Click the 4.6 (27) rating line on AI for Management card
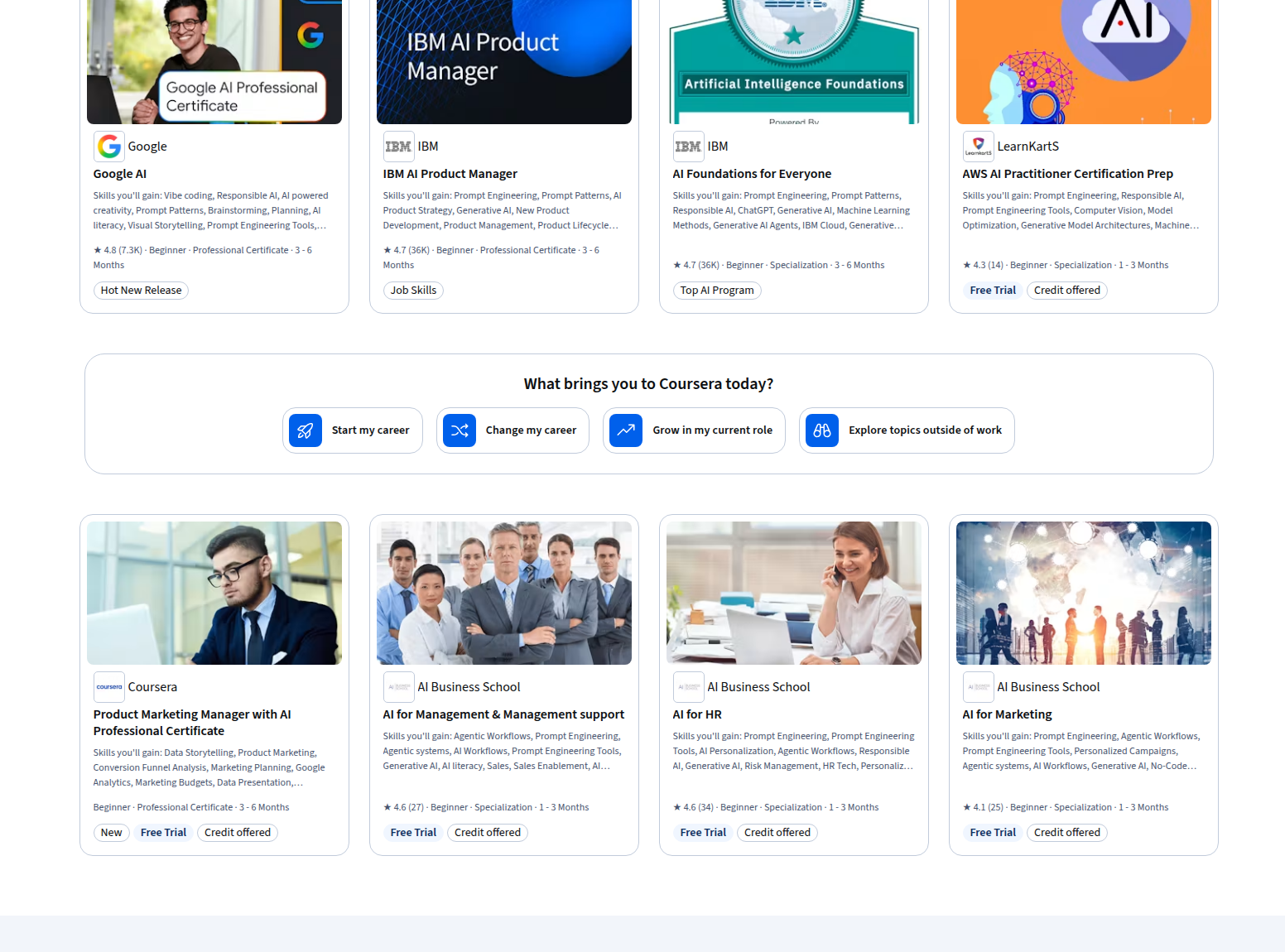This screenshot has width=1285, height=952. (486, 808)
